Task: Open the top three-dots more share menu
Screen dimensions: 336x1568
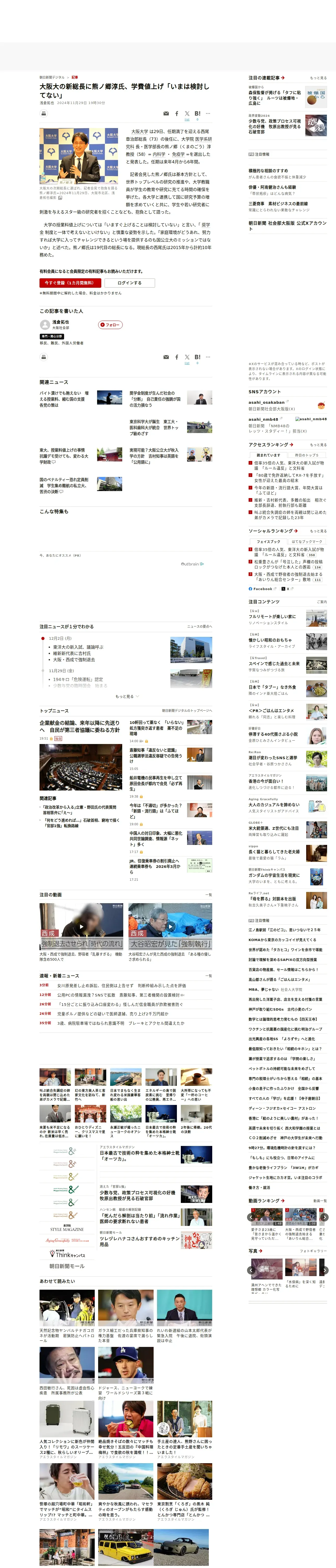Action: (x=208, y=114)
